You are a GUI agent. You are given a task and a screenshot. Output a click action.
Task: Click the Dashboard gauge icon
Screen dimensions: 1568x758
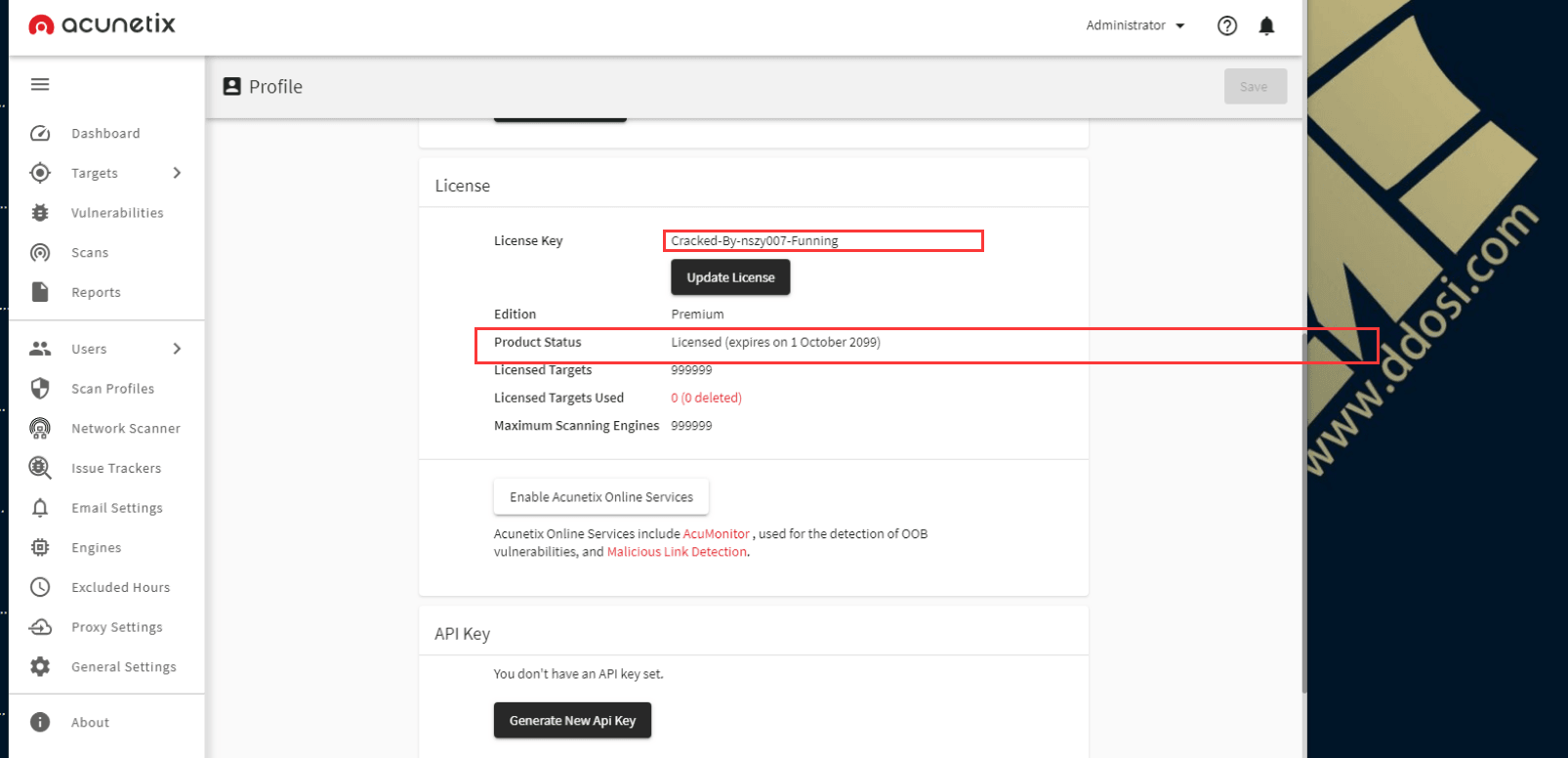pyautogui.click(x=40, y=133)
